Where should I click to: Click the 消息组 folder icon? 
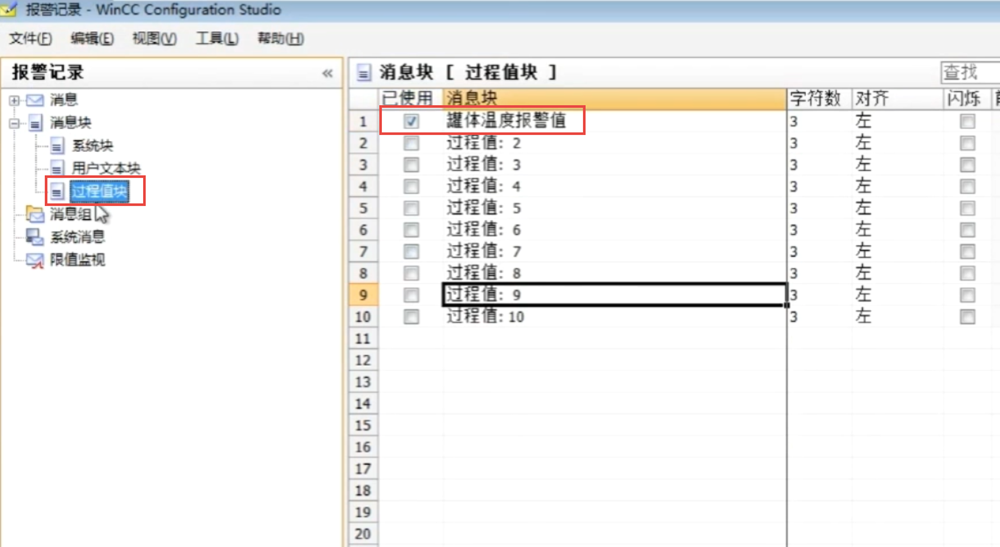[x=35, y=214]
